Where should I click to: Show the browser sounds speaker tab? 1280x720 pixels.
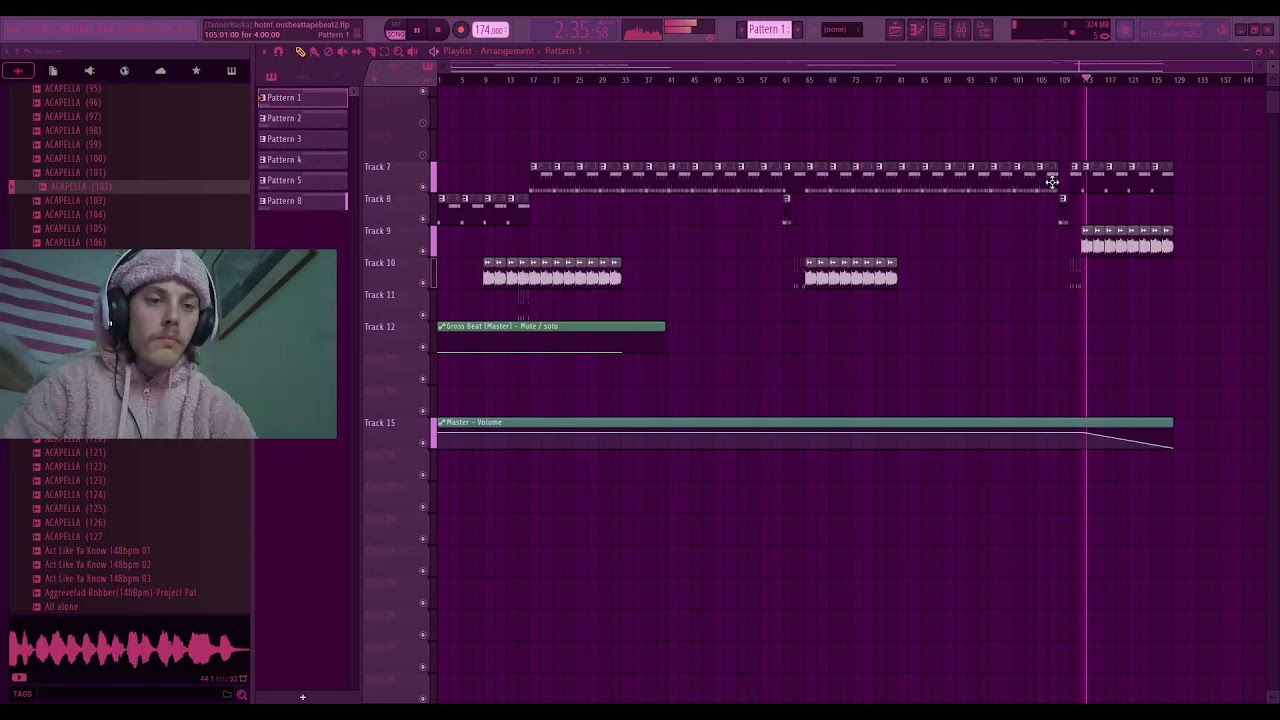point(89,71)
